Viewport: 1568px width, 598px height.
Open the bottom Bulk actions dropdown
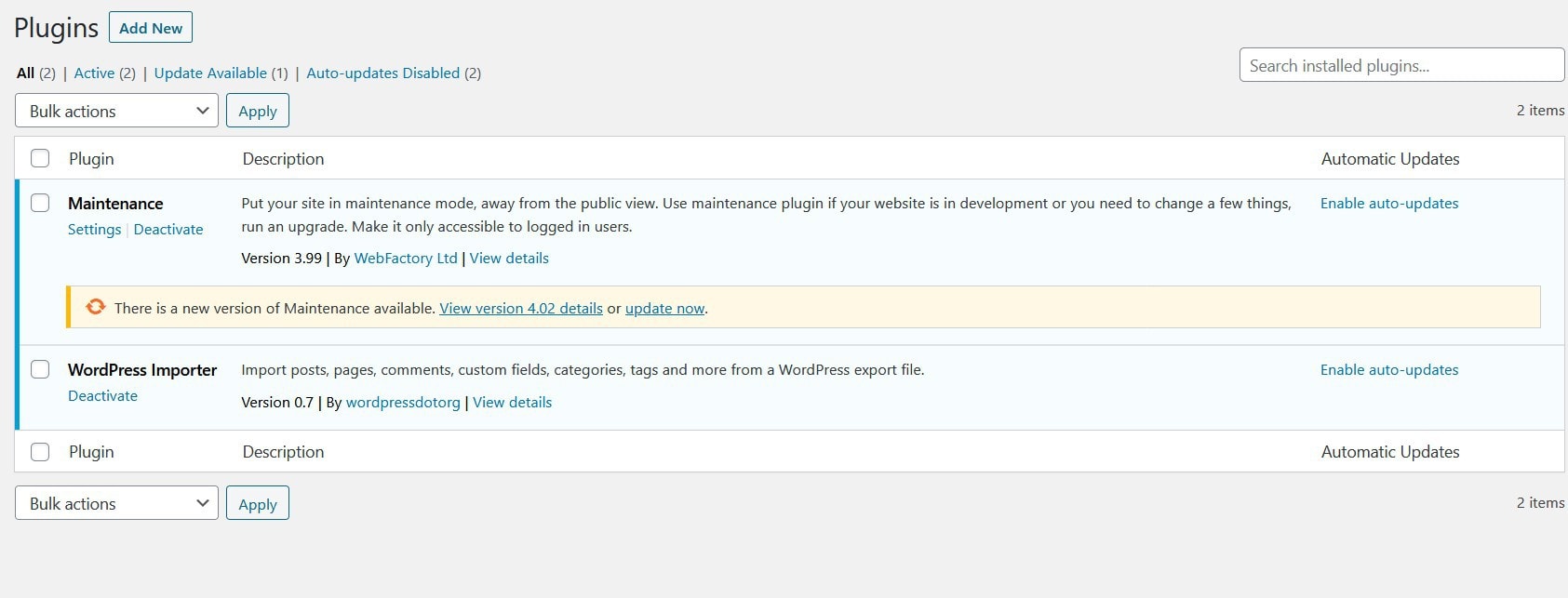116,503
